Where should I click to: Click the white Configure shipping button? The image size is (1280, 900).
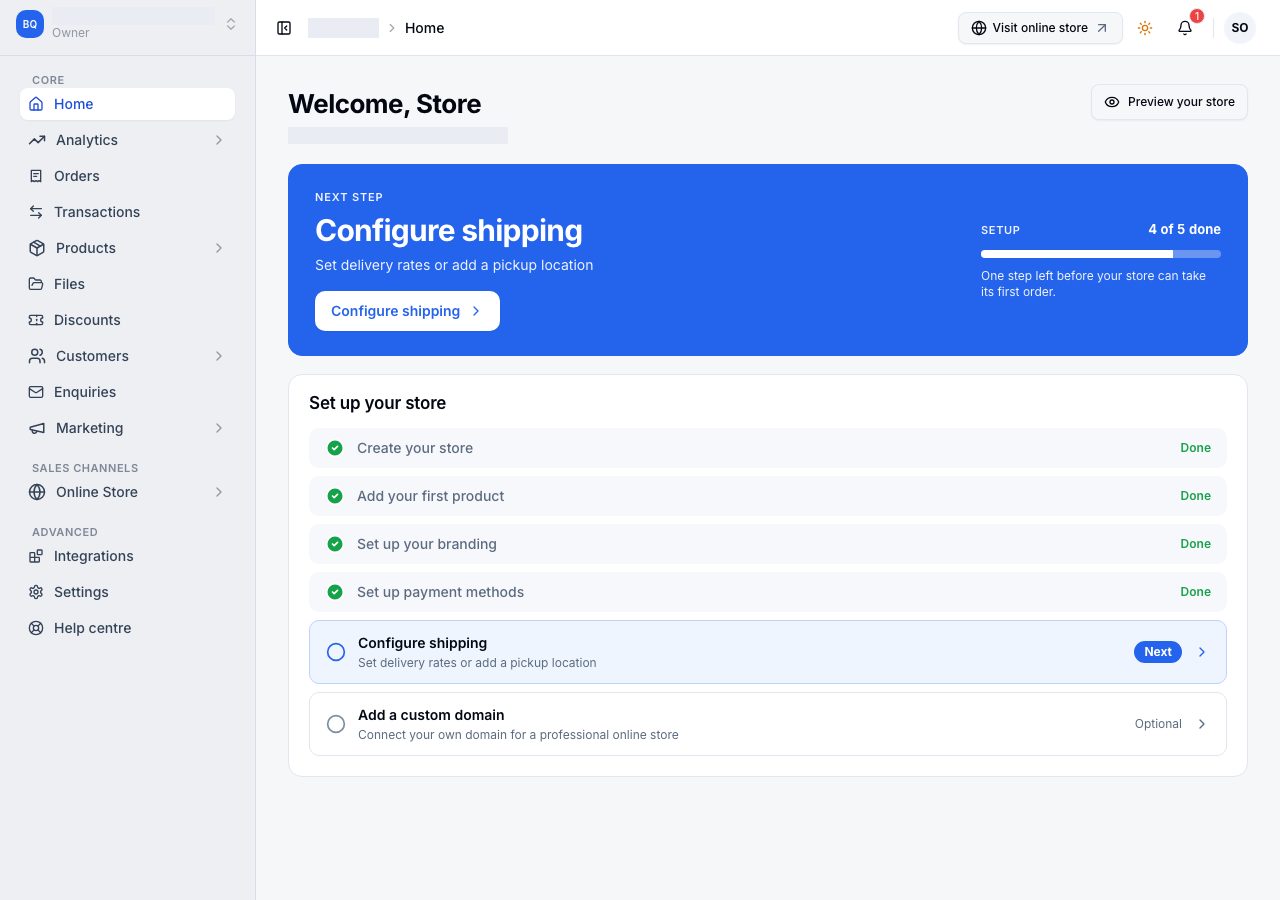407,311
